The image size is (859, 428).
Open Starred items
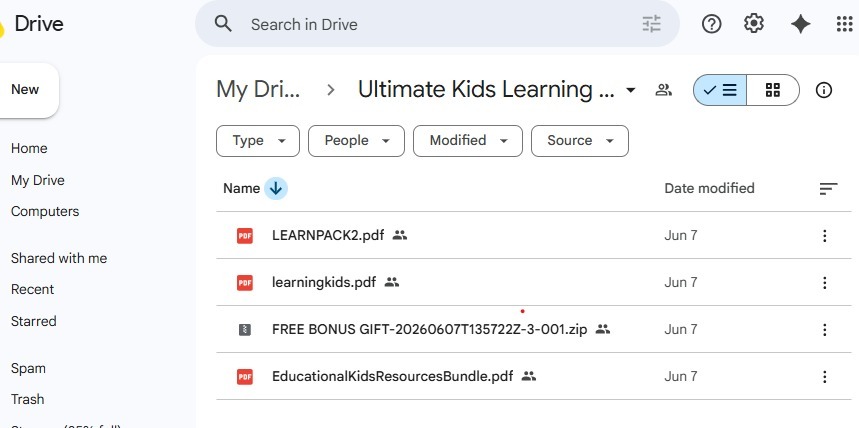pyautogui.click(x=33, y=321)
